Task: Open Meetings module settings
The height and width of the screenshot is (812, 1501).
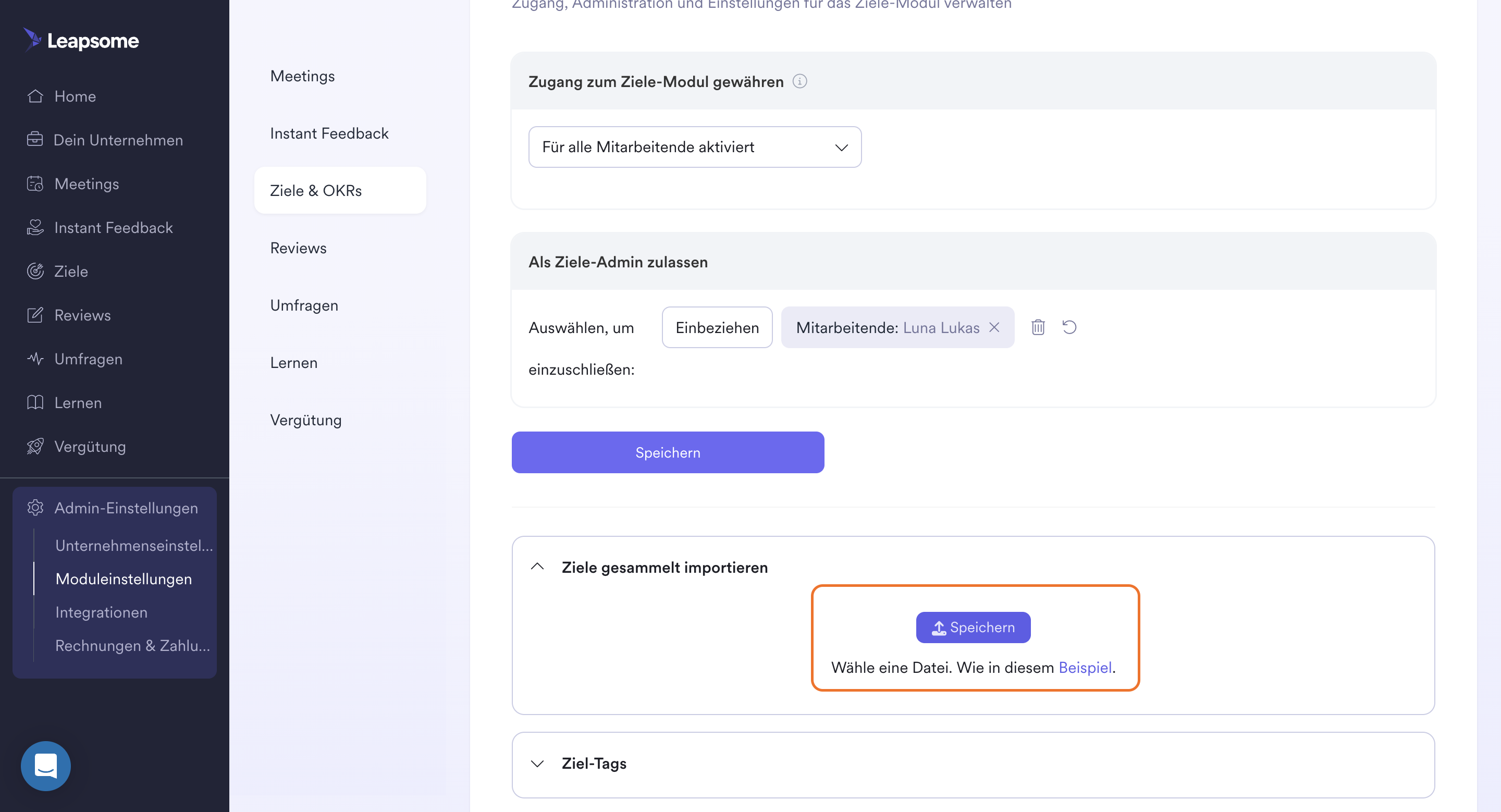Action: pyautogui.click(x=302, y=76)
